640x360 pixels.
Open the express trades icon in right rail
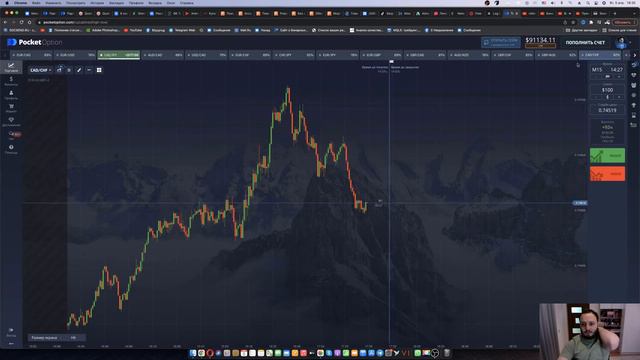(634, 95)
